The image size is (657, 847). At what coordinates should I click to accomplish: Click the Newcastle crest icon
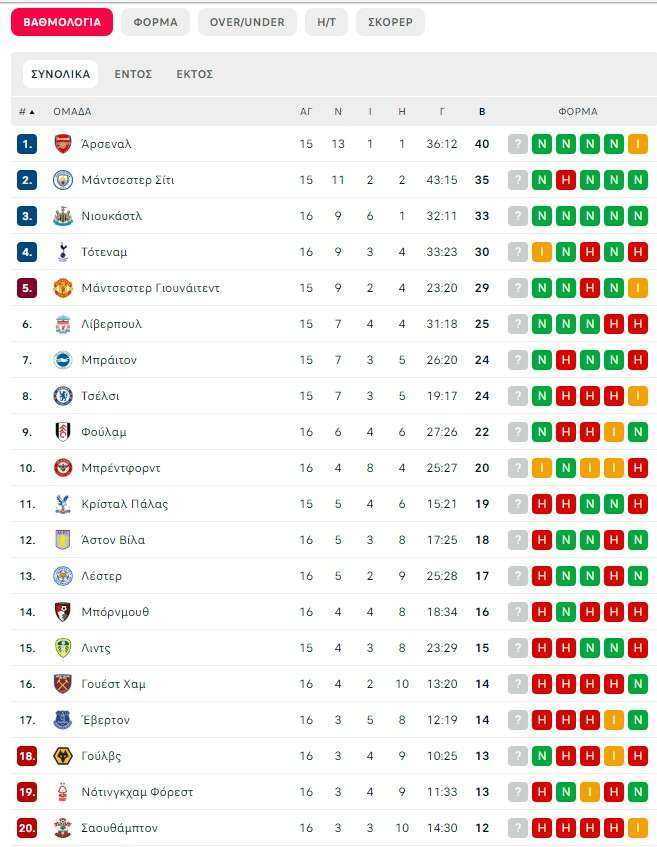click(x=63, y=216)
